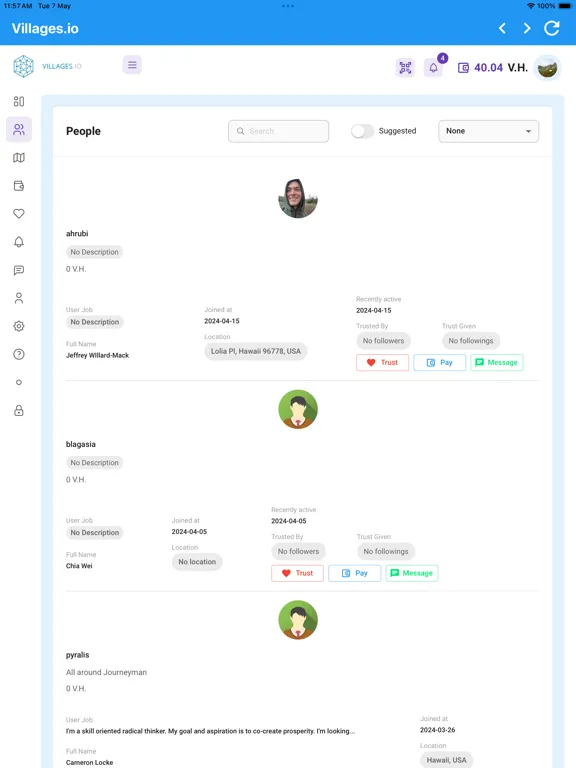Pay user ahrubi
Viewport: 576px width, 768px height.
(439, 362)
